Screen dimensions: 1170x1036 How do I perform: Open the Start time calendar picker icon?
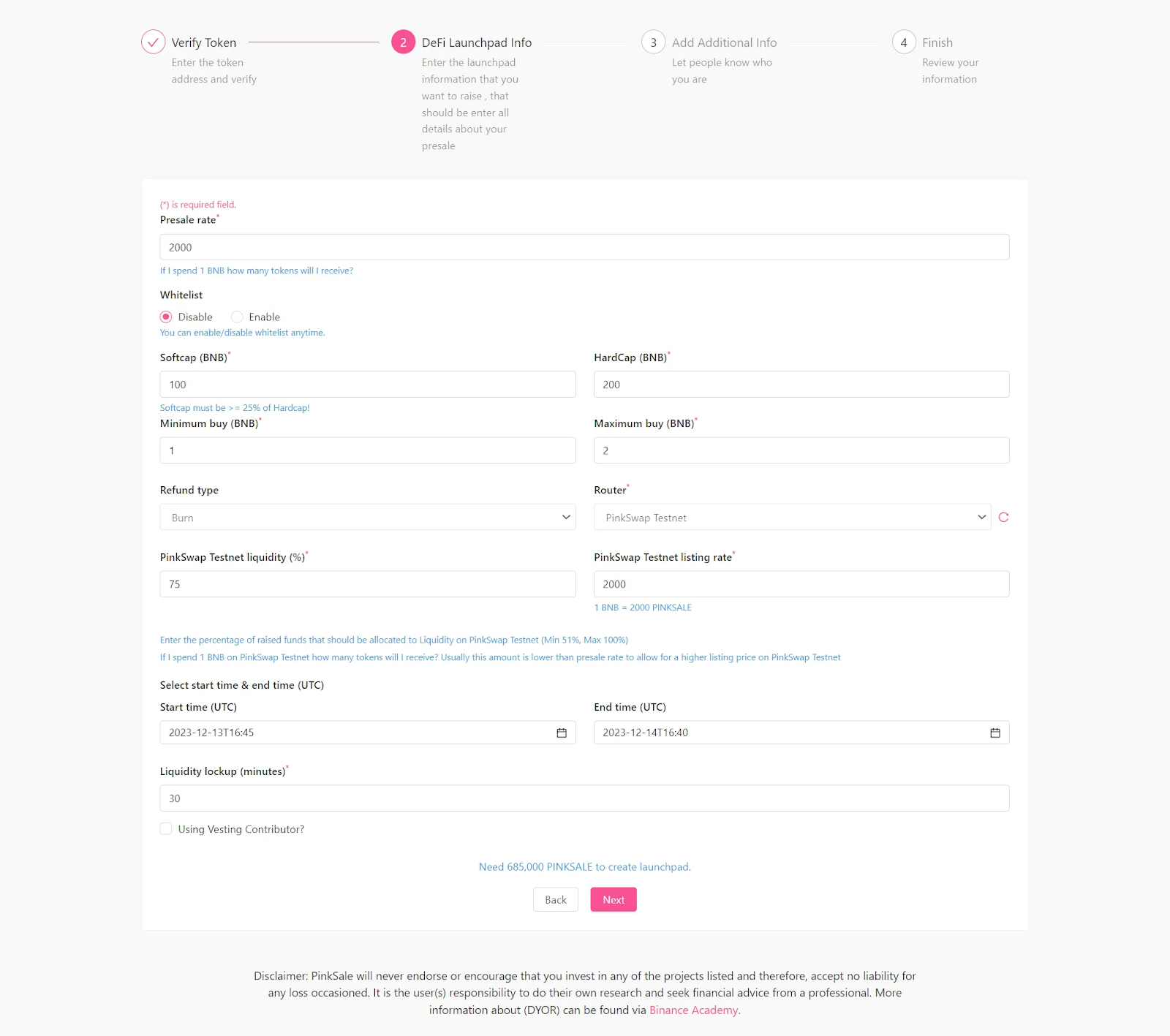click(562, 733)
